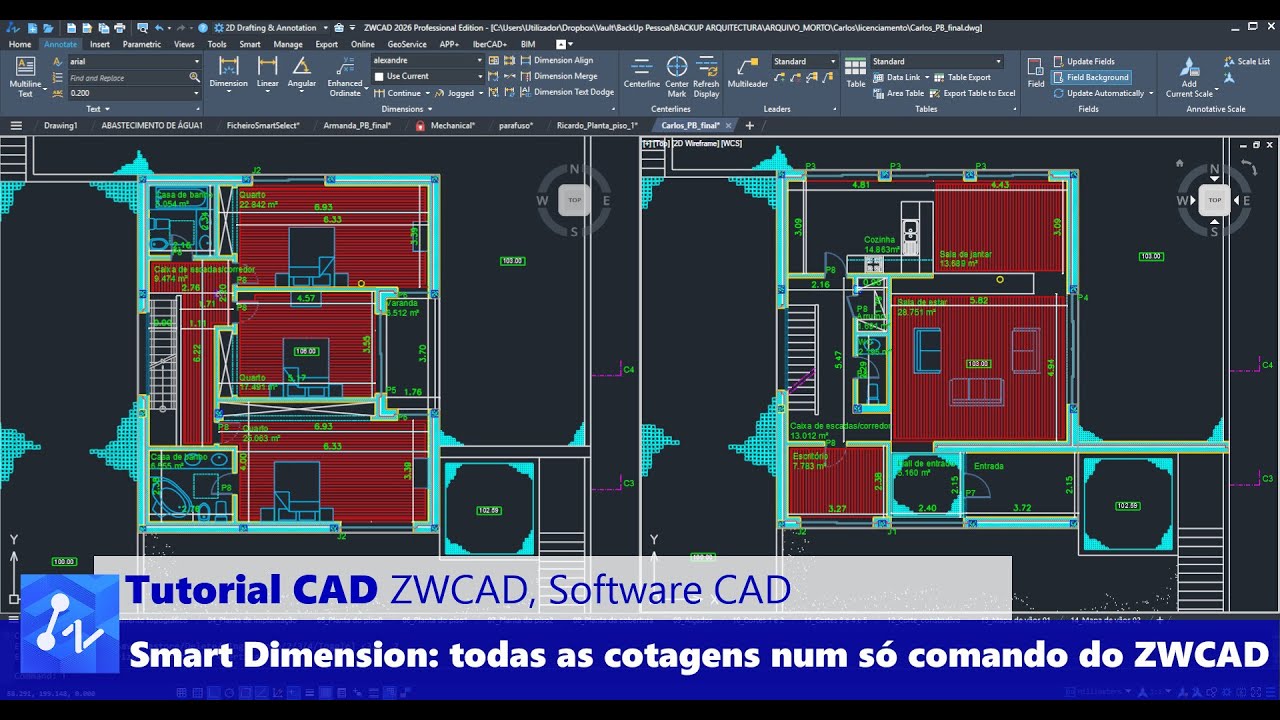The height and width of the screenshot is (720, 1280).
Task: Toggle the Use Current checkbox
Action: click(379, 76)
